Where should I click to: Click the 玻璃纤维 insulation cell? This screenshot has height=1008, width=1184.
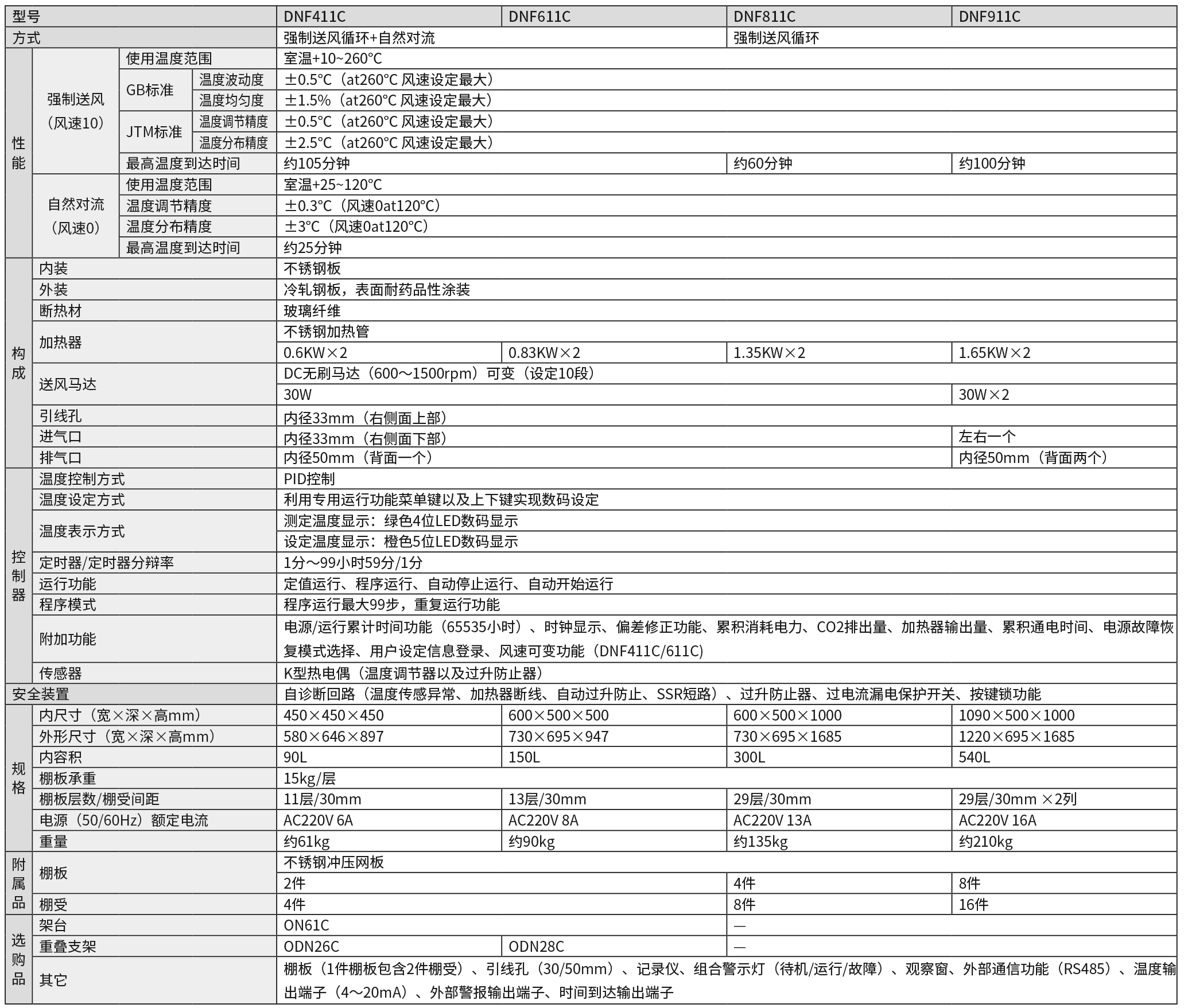pyautogui.click(x=727, y=310)
